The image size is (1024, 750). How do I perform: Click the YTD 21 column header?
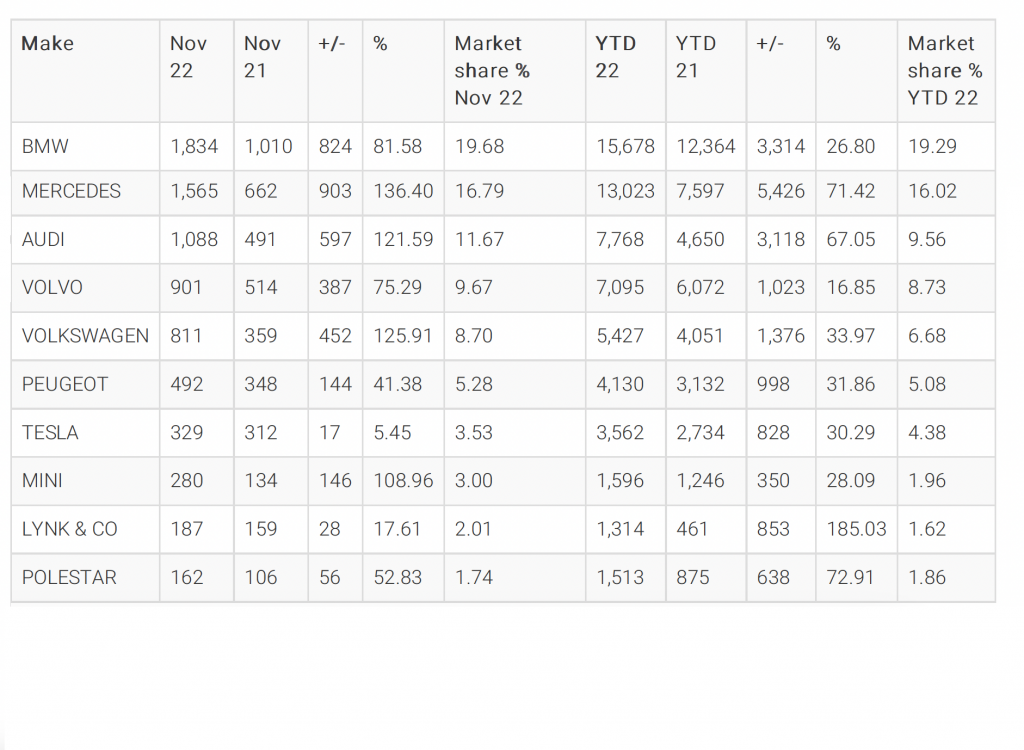click(x=696, y=57)
